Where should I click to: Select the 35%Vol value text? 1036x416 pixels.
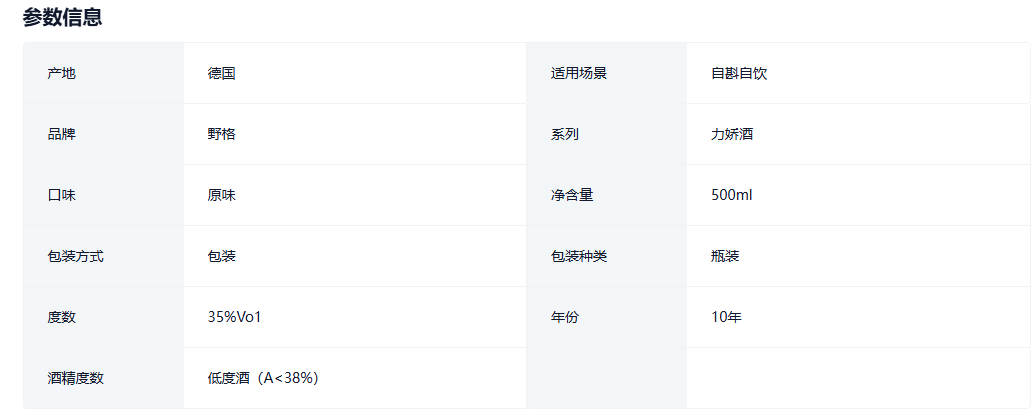point(235,317)
